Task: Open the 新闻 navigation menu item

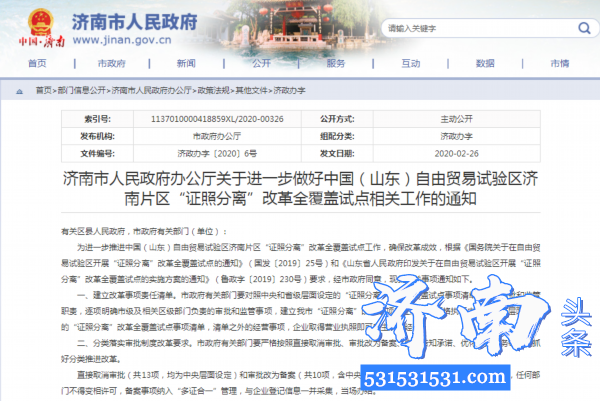Action: pos(186,63)
